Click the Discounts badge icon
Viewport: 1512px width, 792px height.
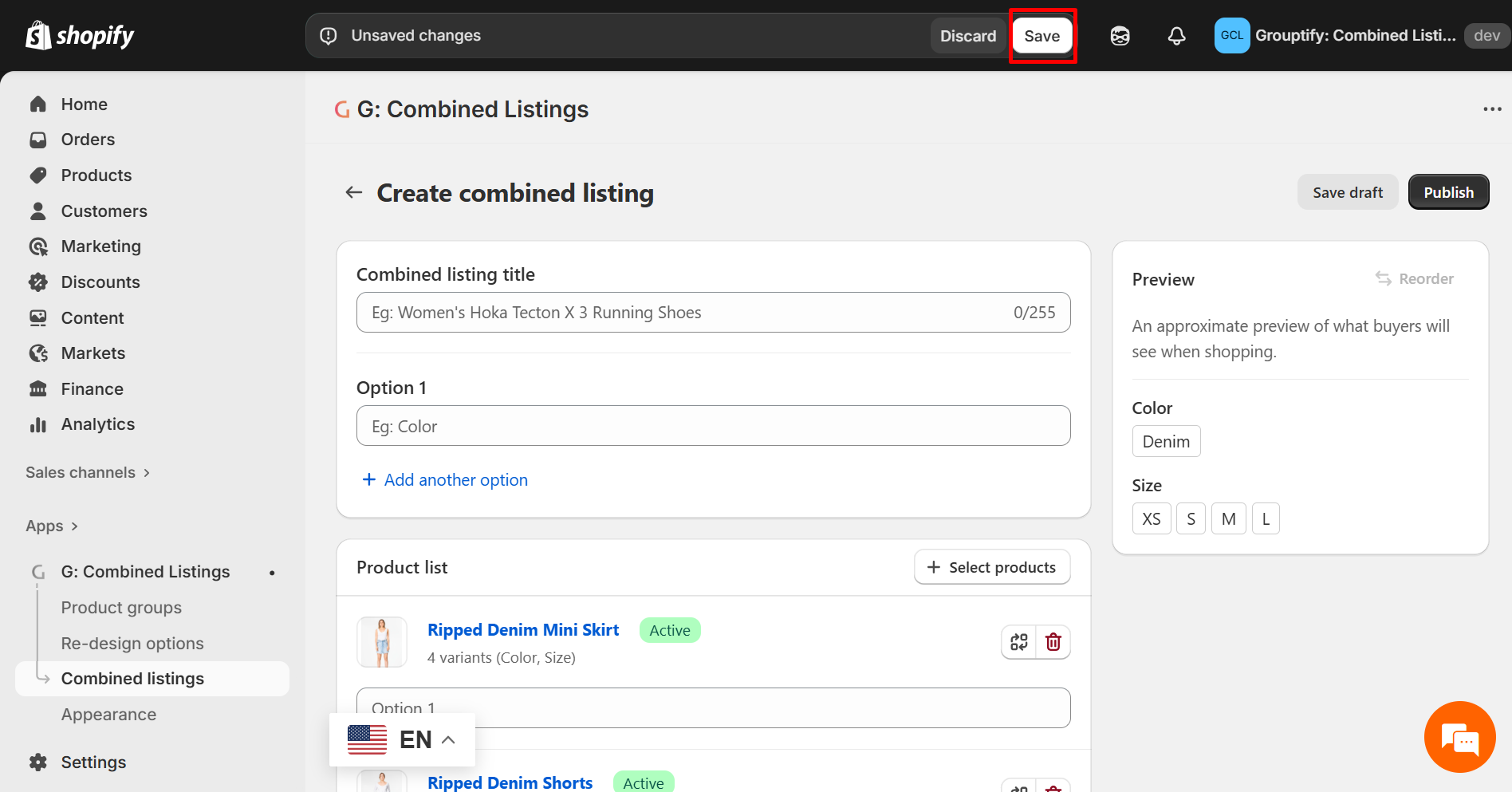click(x=38, y=282)
